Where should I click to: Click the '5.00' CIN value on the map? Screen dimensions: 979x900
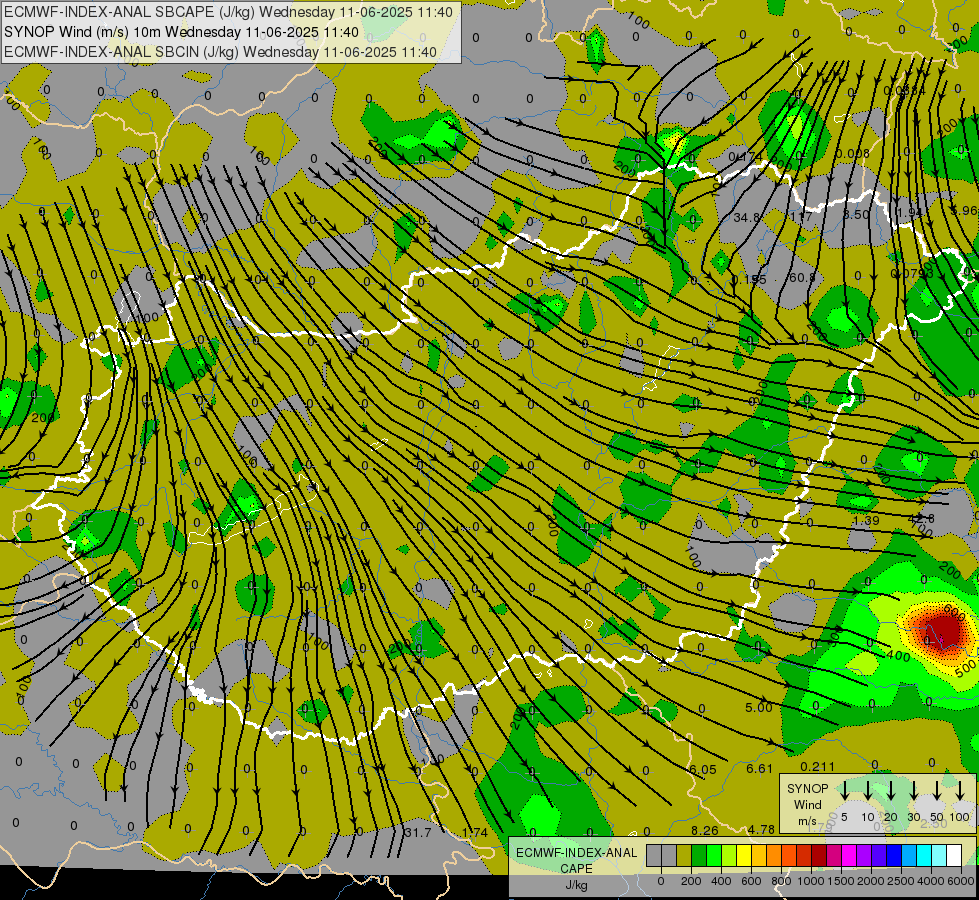(759, 708)
